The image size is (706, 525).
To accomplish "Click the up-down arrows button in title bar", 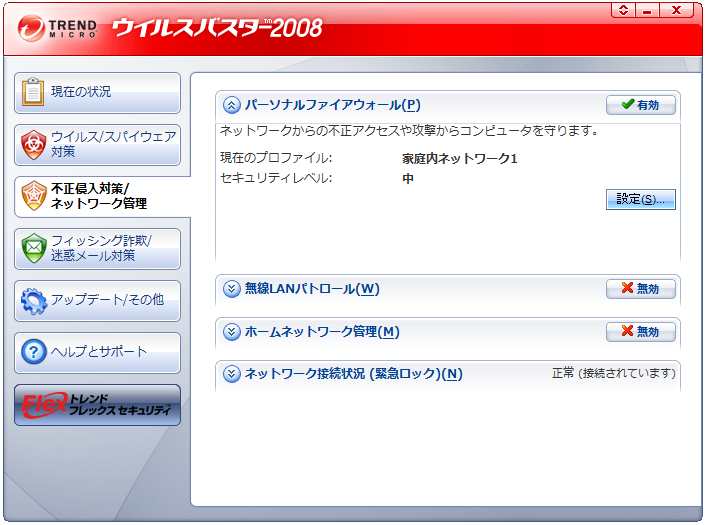I will pos(624,10).
